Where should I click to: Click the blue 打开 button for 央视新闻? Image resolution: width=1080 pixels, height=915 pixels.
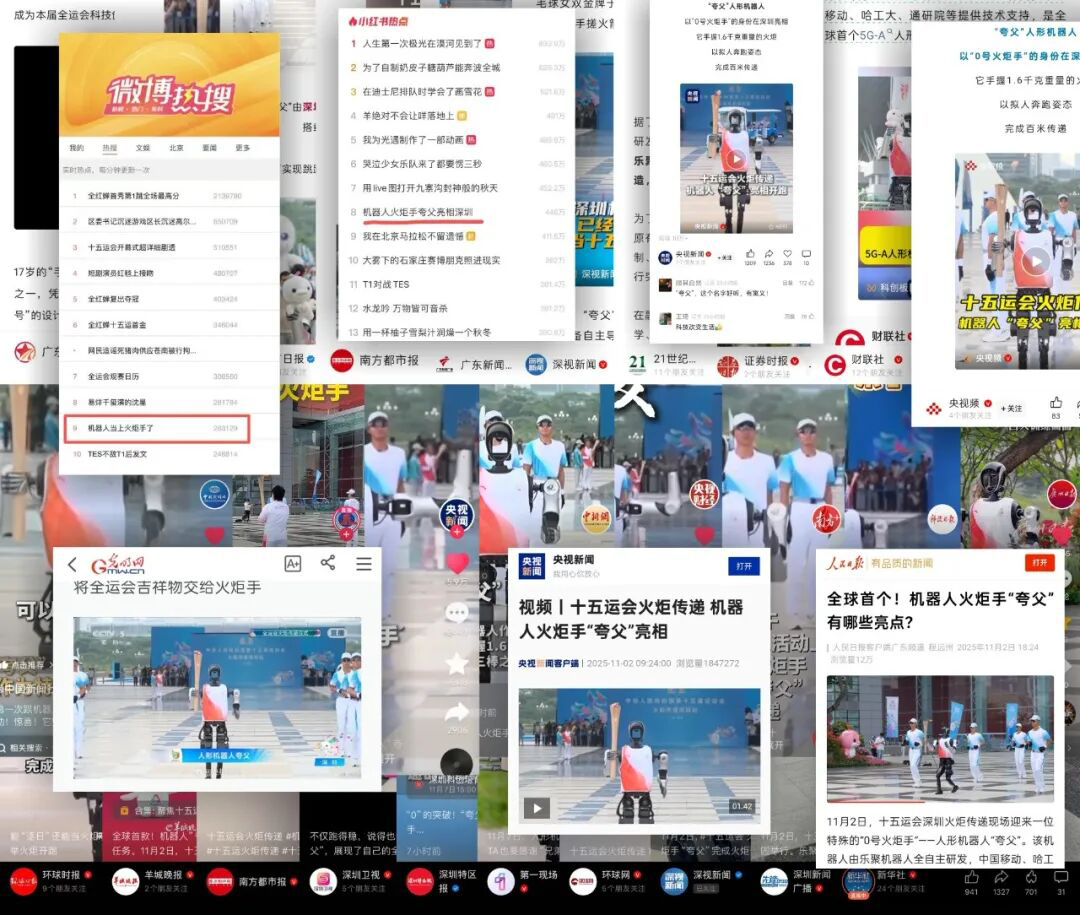coord(743,566)
